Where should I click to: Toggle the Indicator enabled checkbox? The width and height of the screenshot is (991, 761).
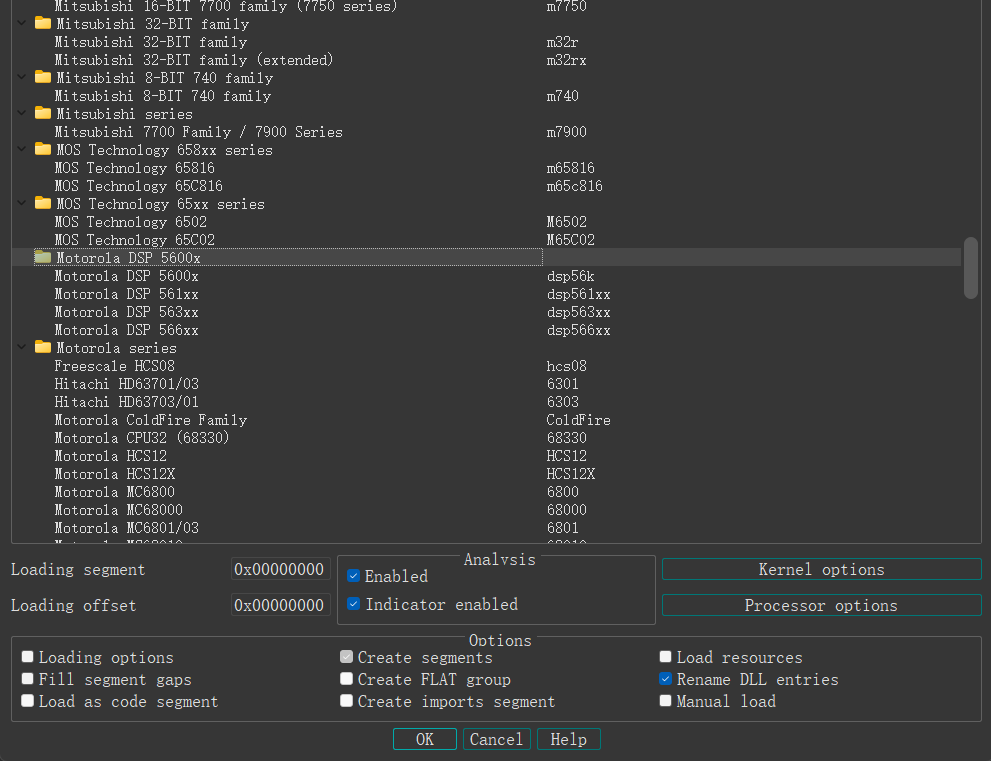[353, 604]
